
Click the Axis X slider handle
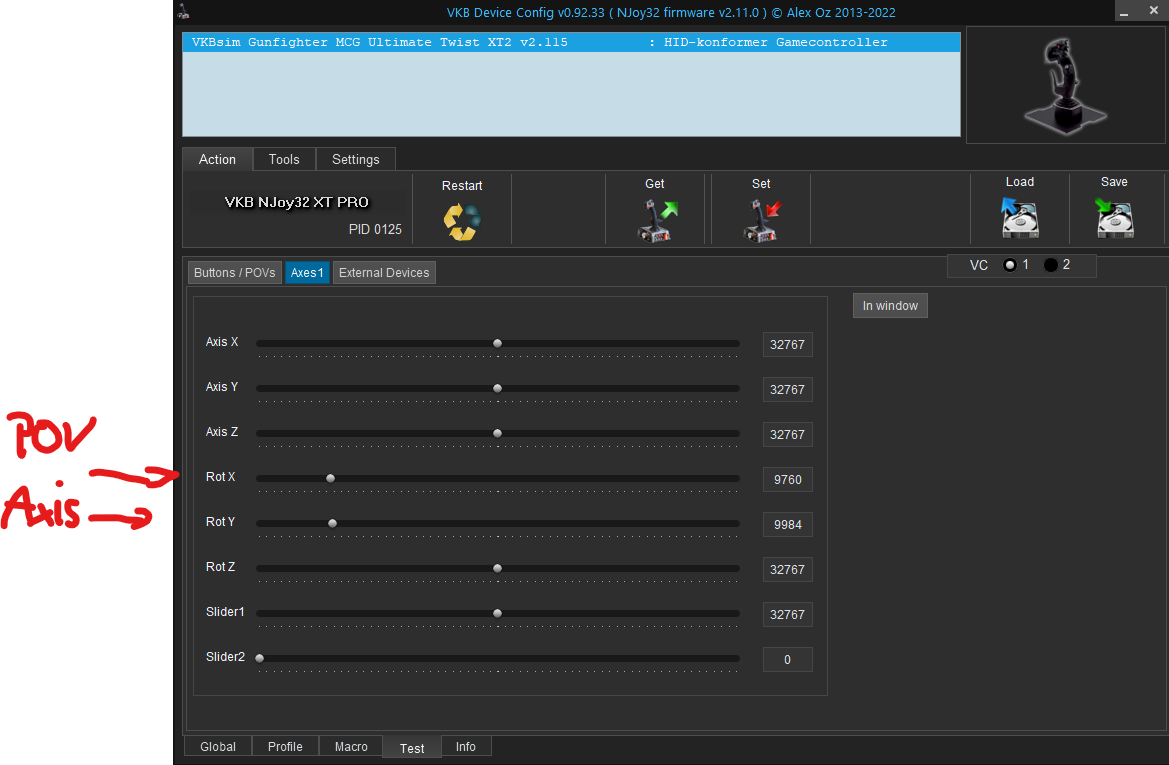pyautogui.click(x=497, y=344)
